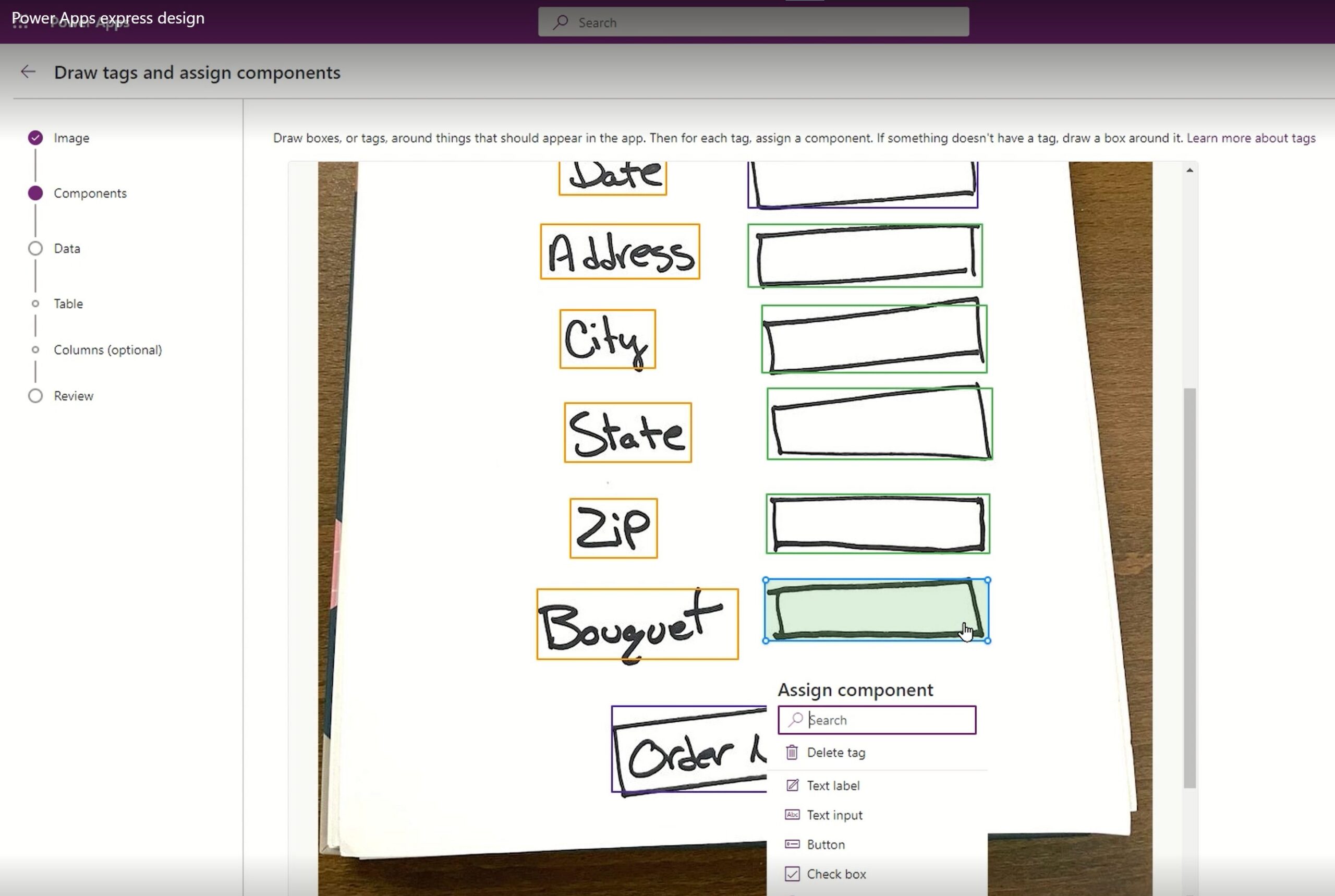1335x896 pixels.
Task: Select the Address label tag
Action: (620, 251)
